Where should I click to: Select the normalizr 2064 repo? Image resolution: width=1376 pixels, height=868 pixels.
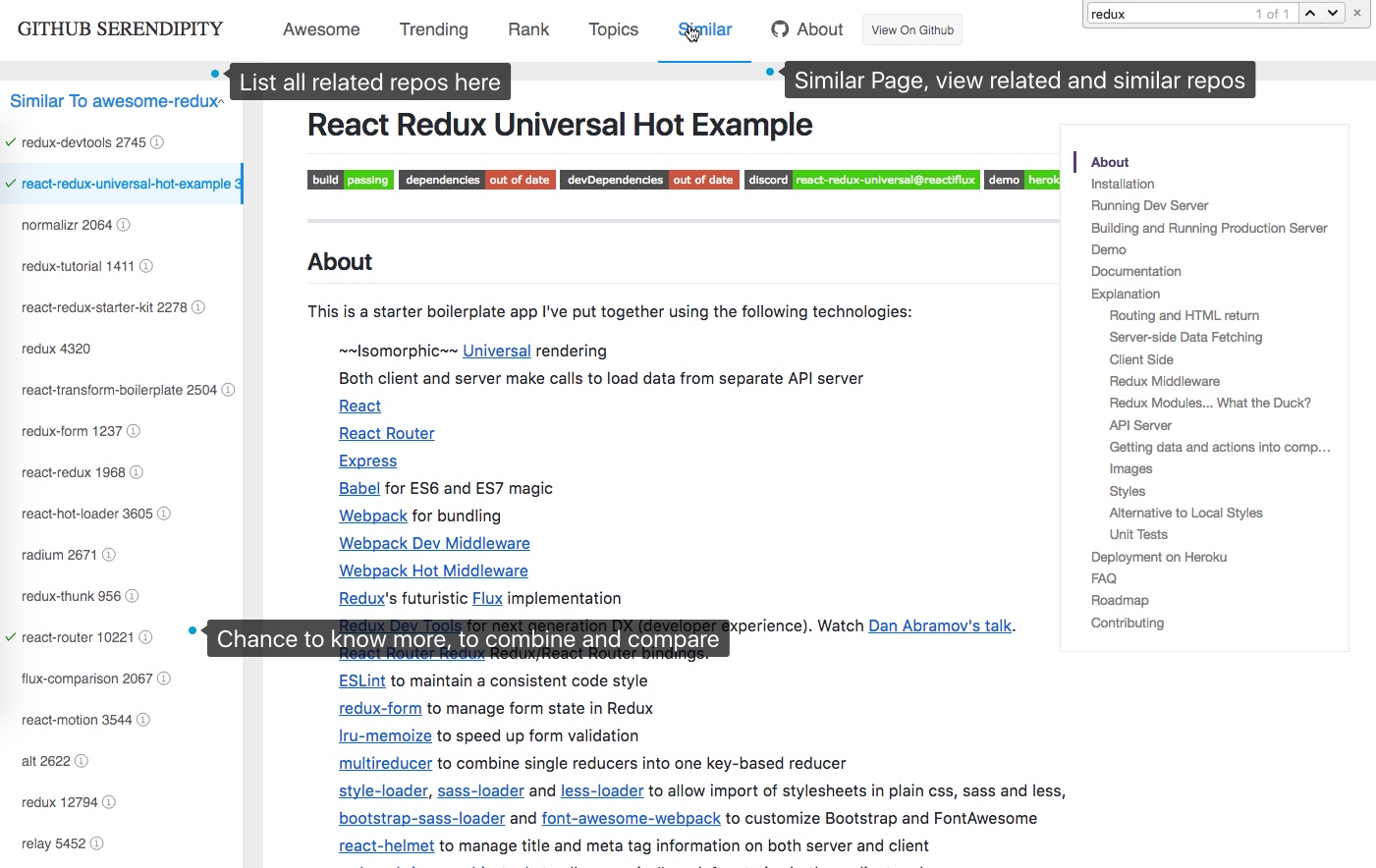(x=67, y=225)
